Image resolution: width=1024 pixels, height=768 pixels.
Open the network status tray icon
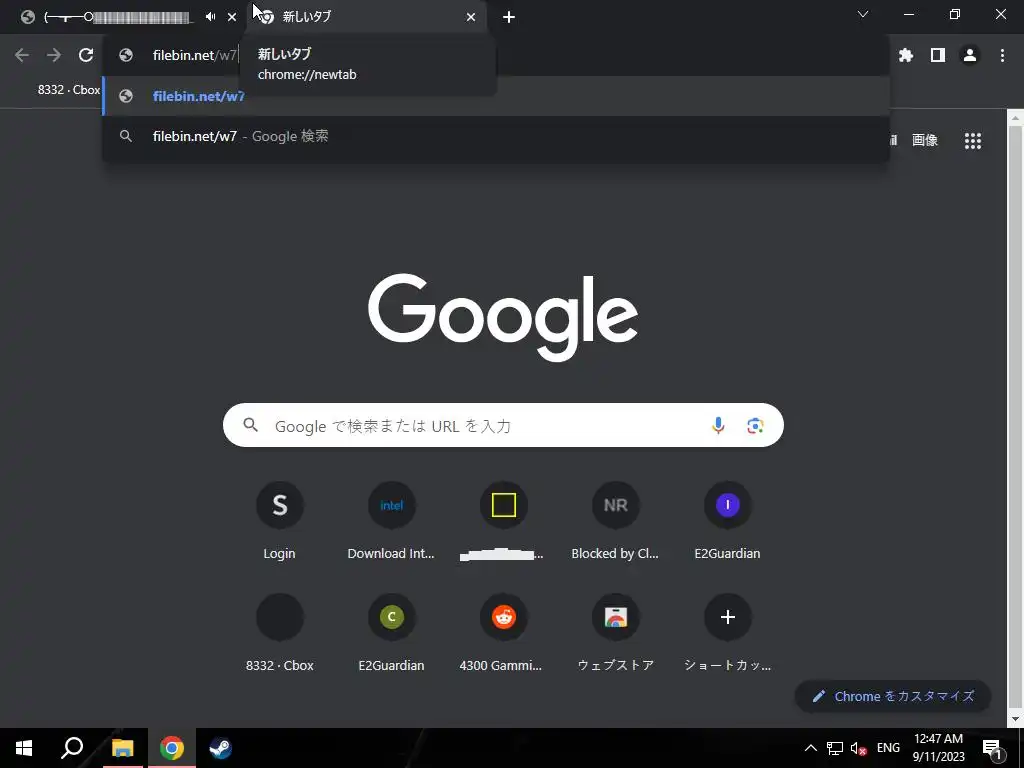click(x=835, y=748)
